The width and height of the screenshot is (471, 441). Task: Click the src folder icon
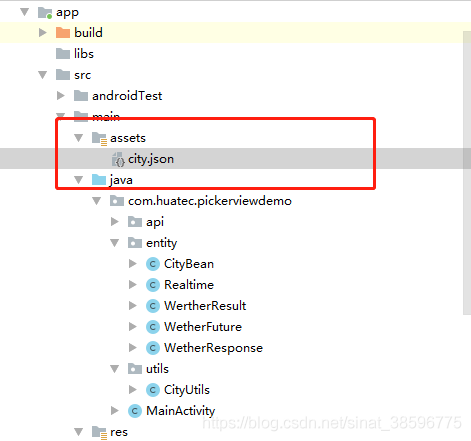pyautogui.click(x=63, y=75)
